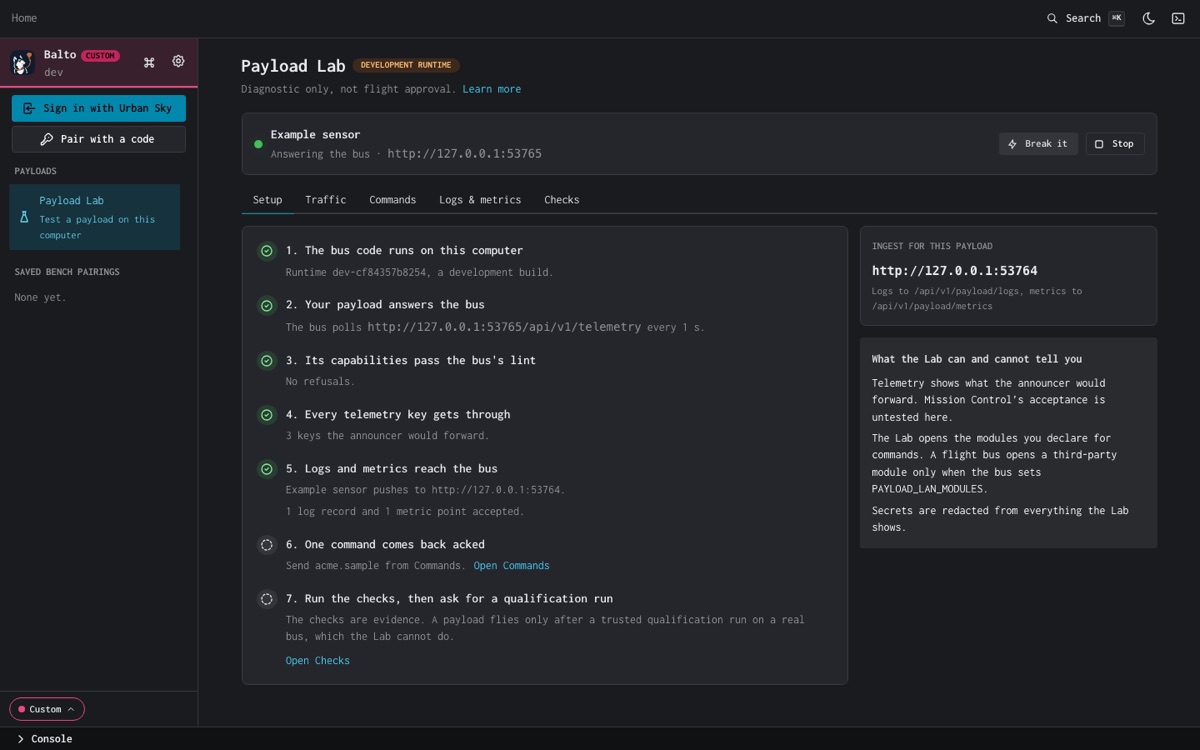Click Pair with a code button

pyautogui.click(x=99, y=139)
